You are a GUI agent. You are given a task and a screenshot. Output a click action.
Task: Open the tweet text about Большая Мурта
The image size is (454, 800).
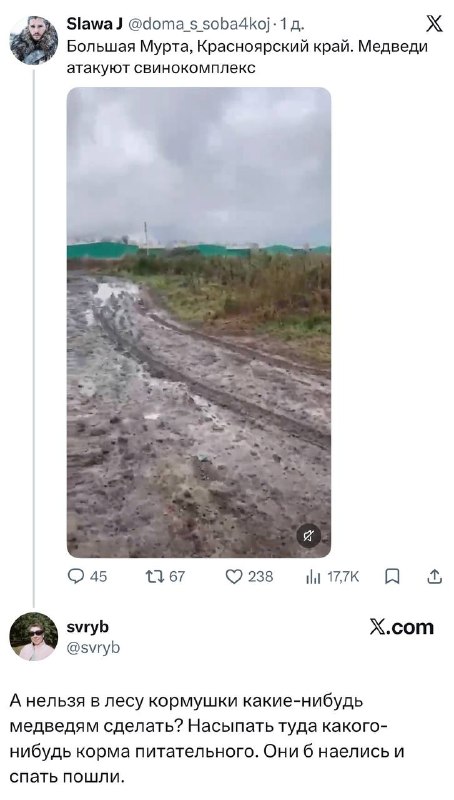point(247,57)
